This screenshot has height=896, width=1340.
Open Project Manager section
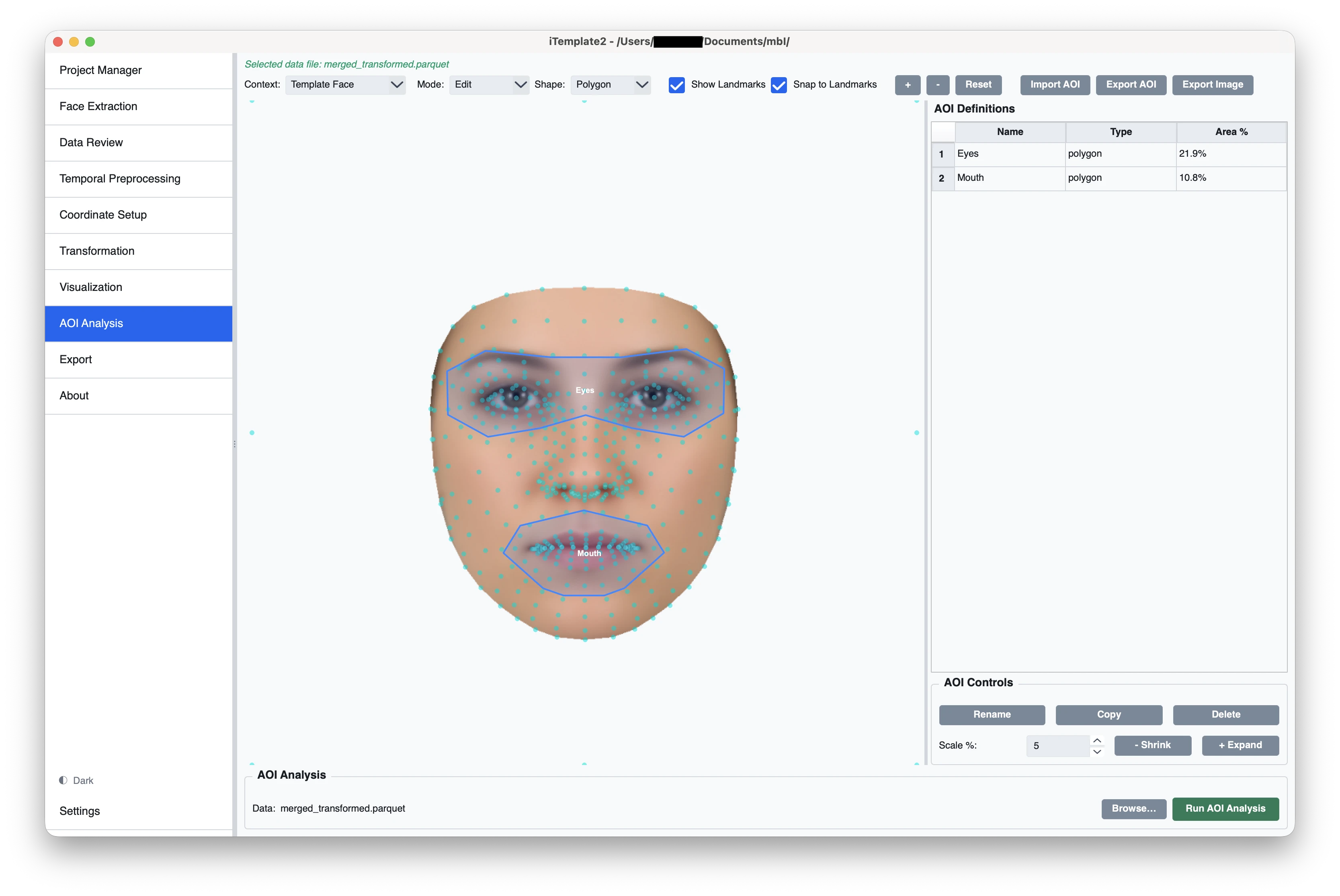[138, 70]
